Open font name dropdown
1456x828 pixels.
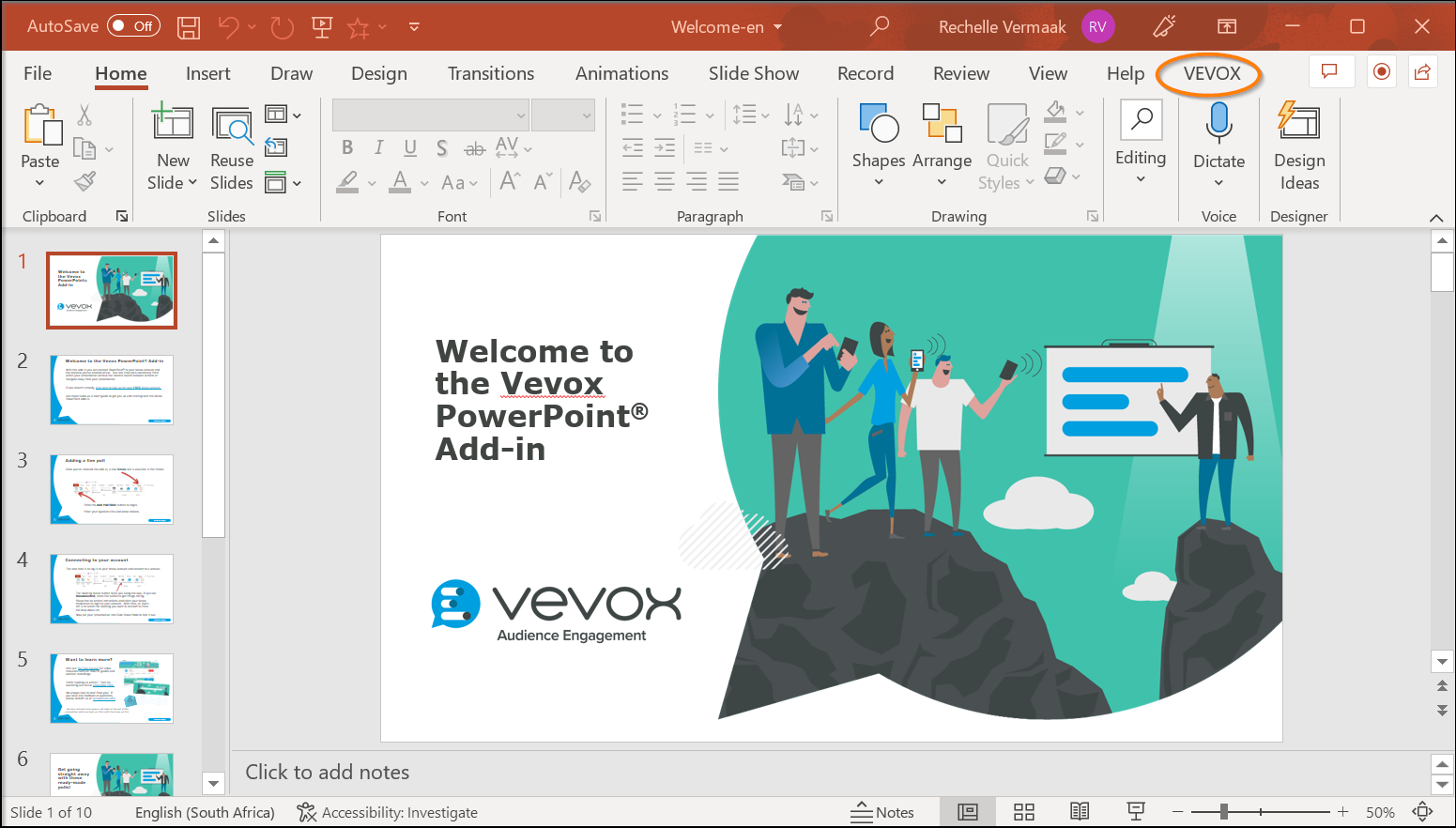(x=521, y=115)
